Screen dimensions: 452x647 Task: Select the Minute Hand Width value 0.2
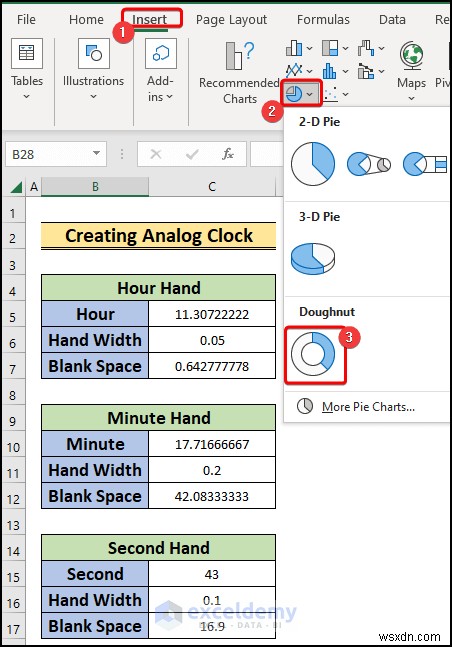[212, 470]
